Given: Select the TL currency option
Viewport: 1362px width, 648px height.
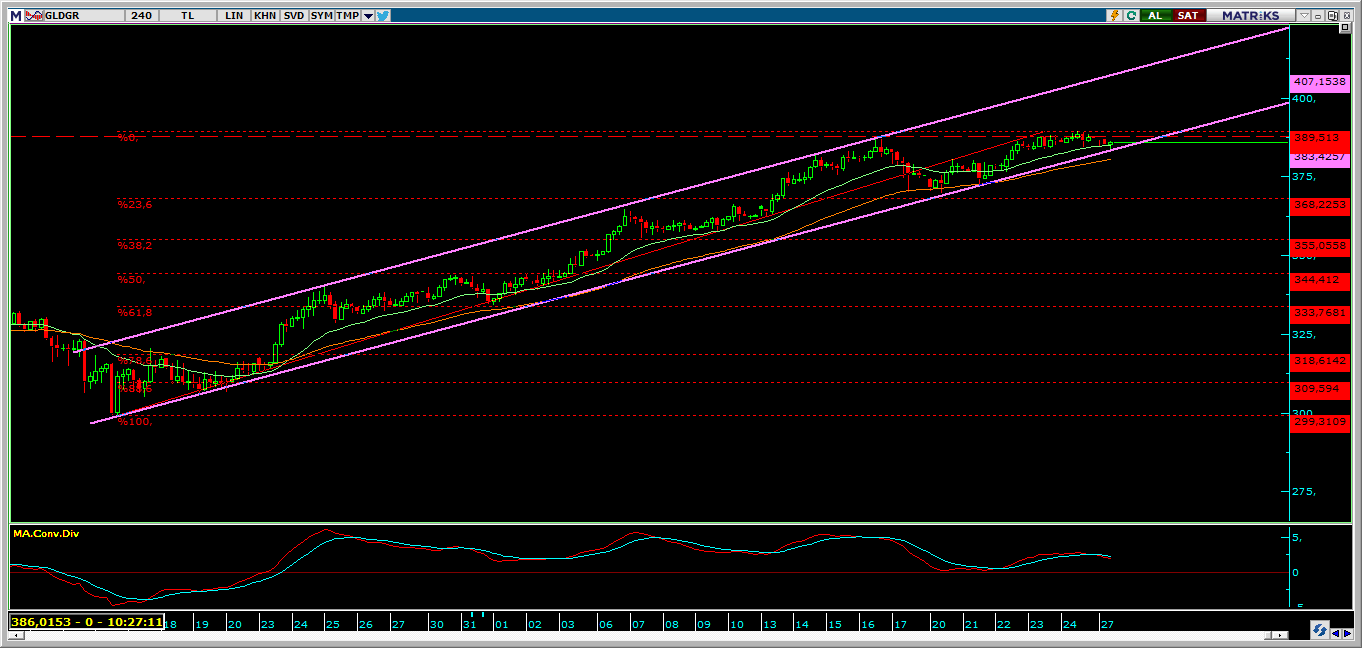Looking at the screenshot, I should [188, 15].
